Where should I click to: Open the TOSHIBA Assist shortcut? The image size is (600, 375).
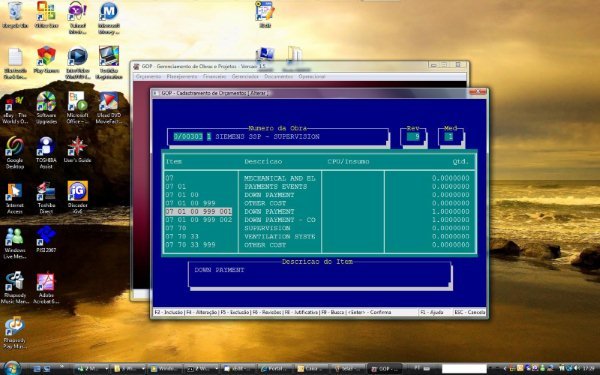click(46, 152)
